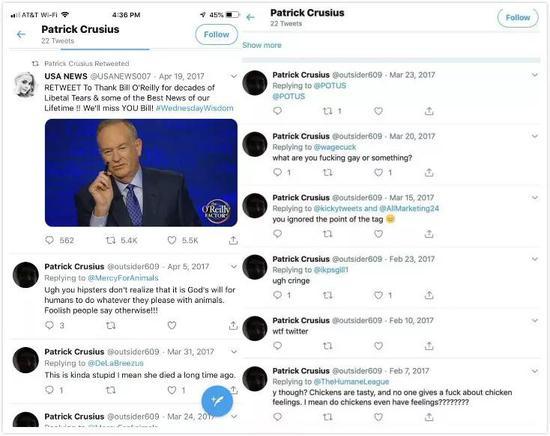The width and height of the screenshot is (550, 436).
Task: Reply to the Chickens are tasty tweet
Action: point(277,417)
